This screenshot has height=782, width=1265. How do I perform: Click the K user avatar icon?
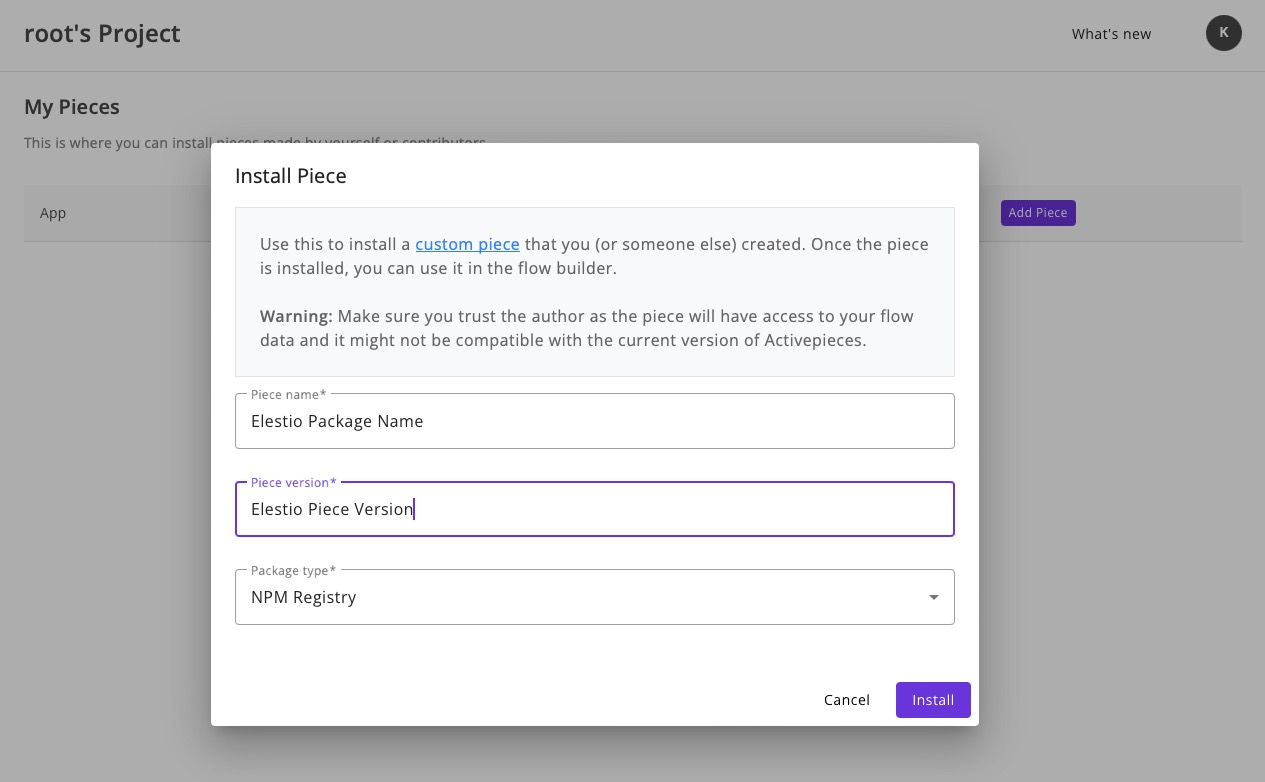coord(1223,33)
